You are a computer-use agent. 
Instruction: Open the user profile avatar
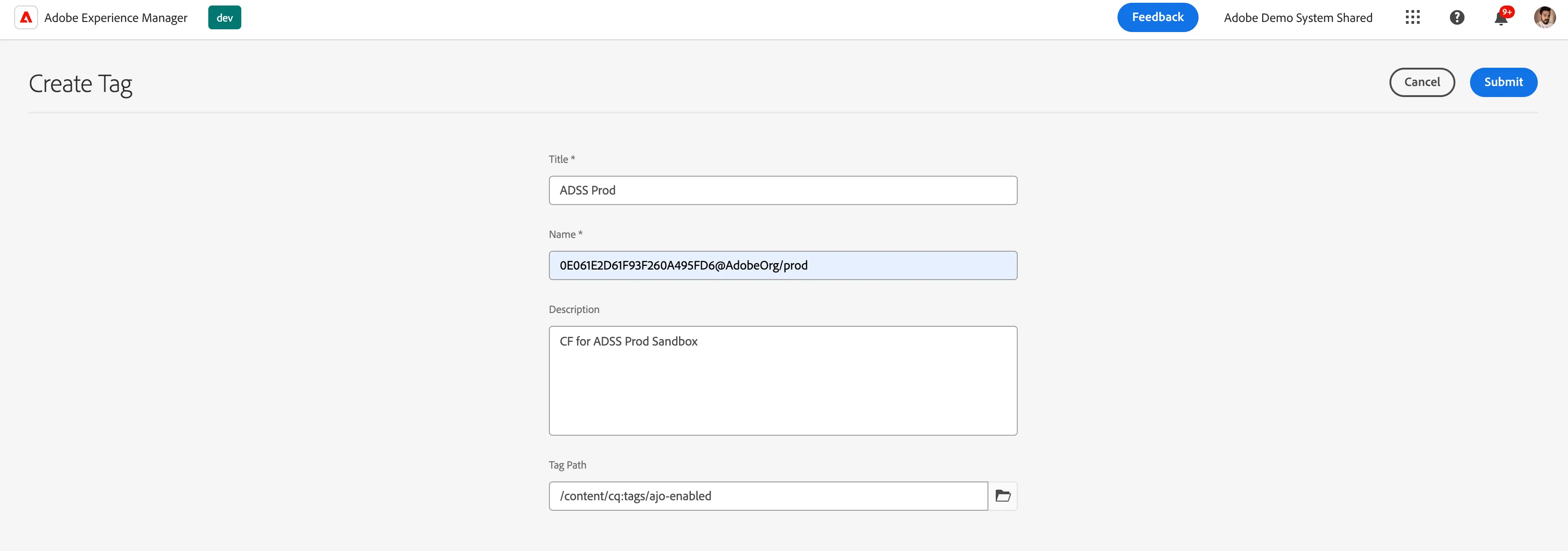(x=1544, y=18)
